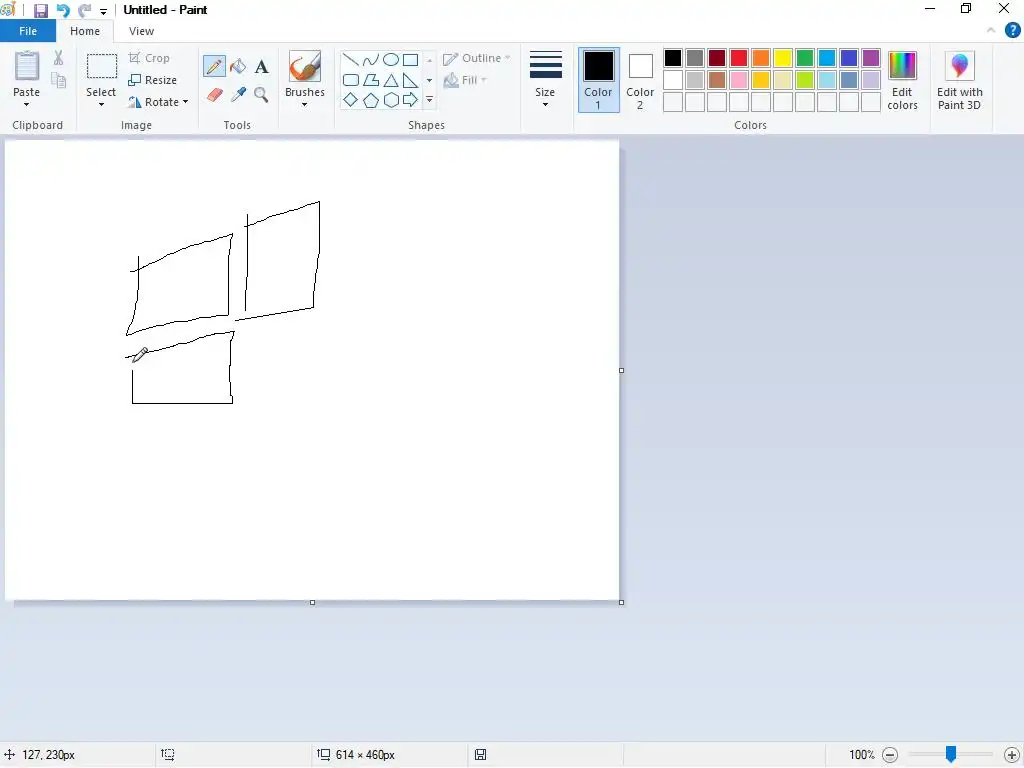The height and width of the screenshot is (768, 1024).
Task: Open the File menu
Action: (x=27, y=31)
